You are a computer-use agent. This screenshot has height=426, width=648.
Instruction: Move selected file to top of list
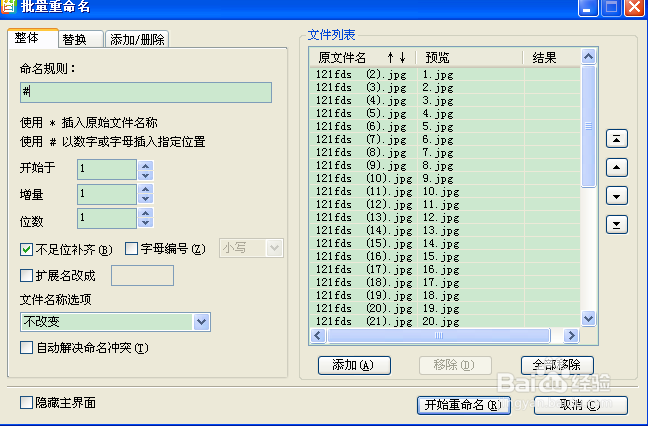(617, 139)
